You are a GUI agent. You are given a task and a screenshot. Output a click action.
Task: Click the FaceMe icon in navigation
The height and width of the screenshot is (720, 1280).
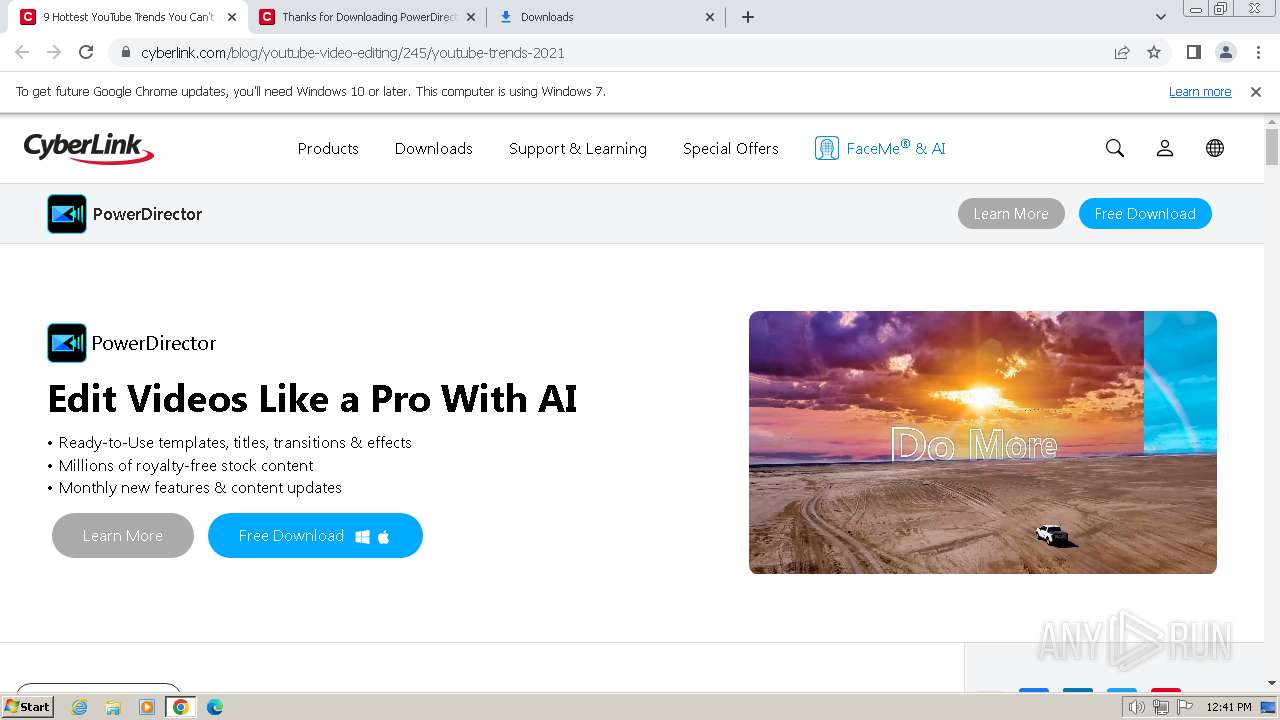click(826, 148)
